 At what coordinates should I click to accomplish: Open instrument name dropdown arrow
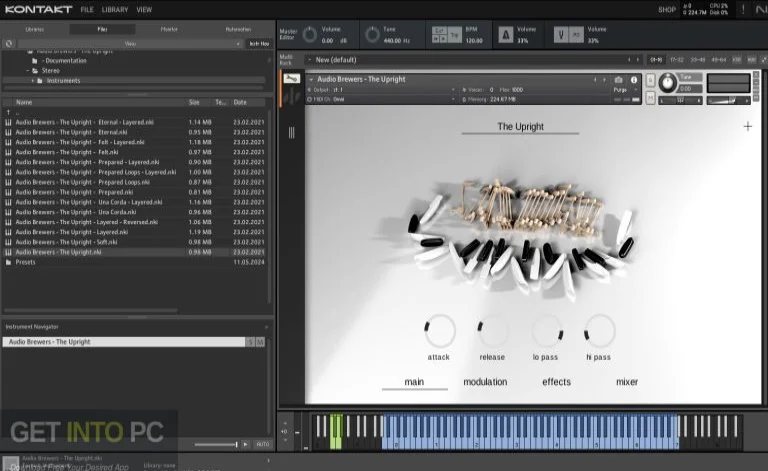[x=311, y=79]
